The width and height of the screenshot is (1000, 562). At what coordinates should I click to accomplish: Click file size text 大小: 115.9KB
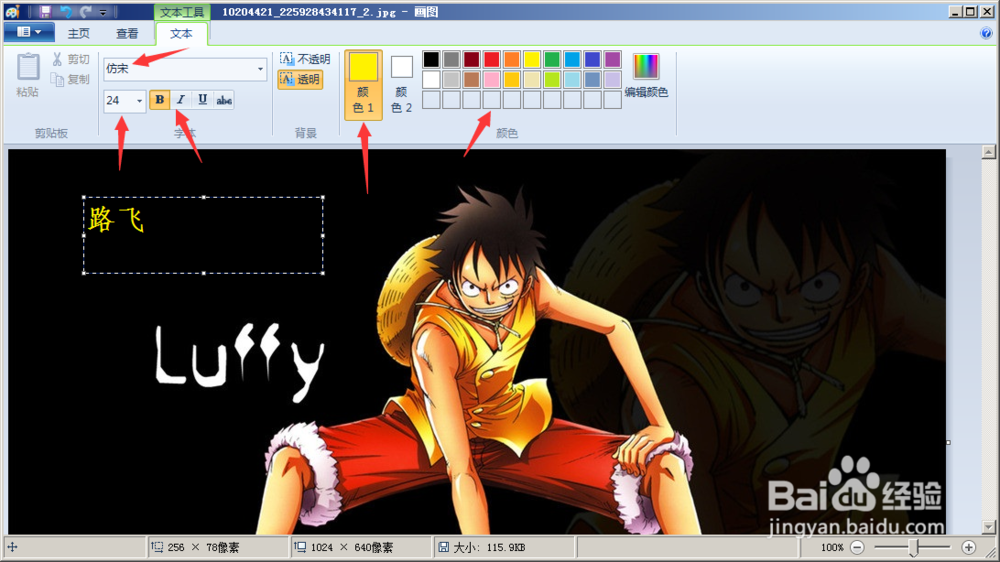pos(489,547)
